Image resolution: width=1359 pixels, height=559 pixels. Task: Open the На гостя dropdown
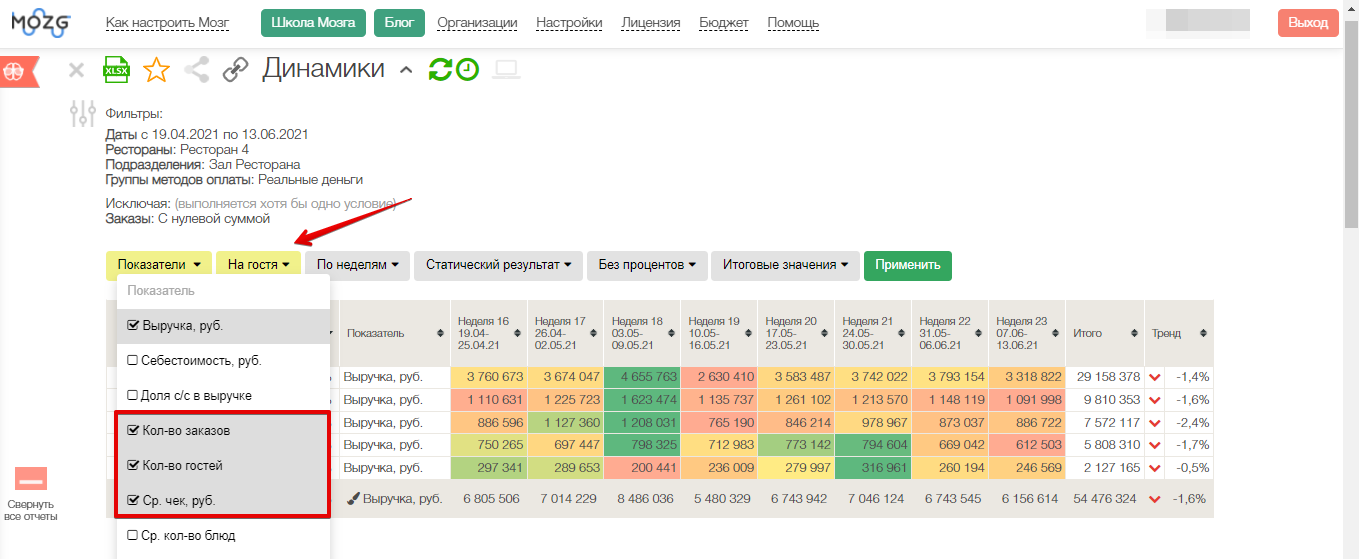(258, 265)
